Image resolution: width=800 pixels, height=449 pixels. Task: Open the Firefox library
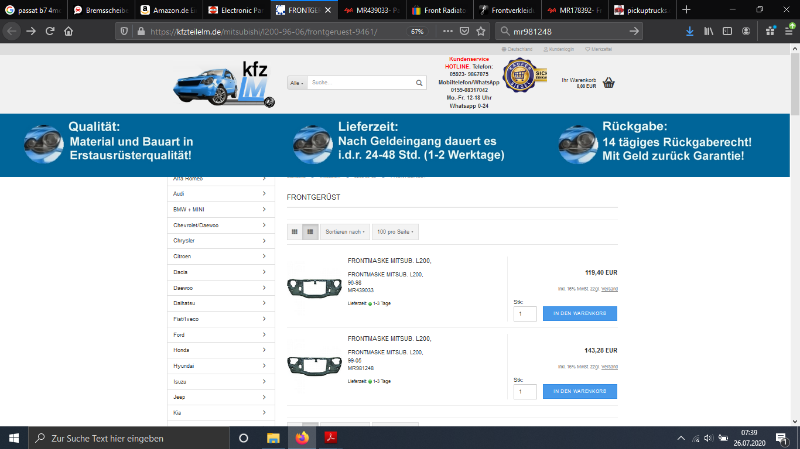[x=708, y=32]
